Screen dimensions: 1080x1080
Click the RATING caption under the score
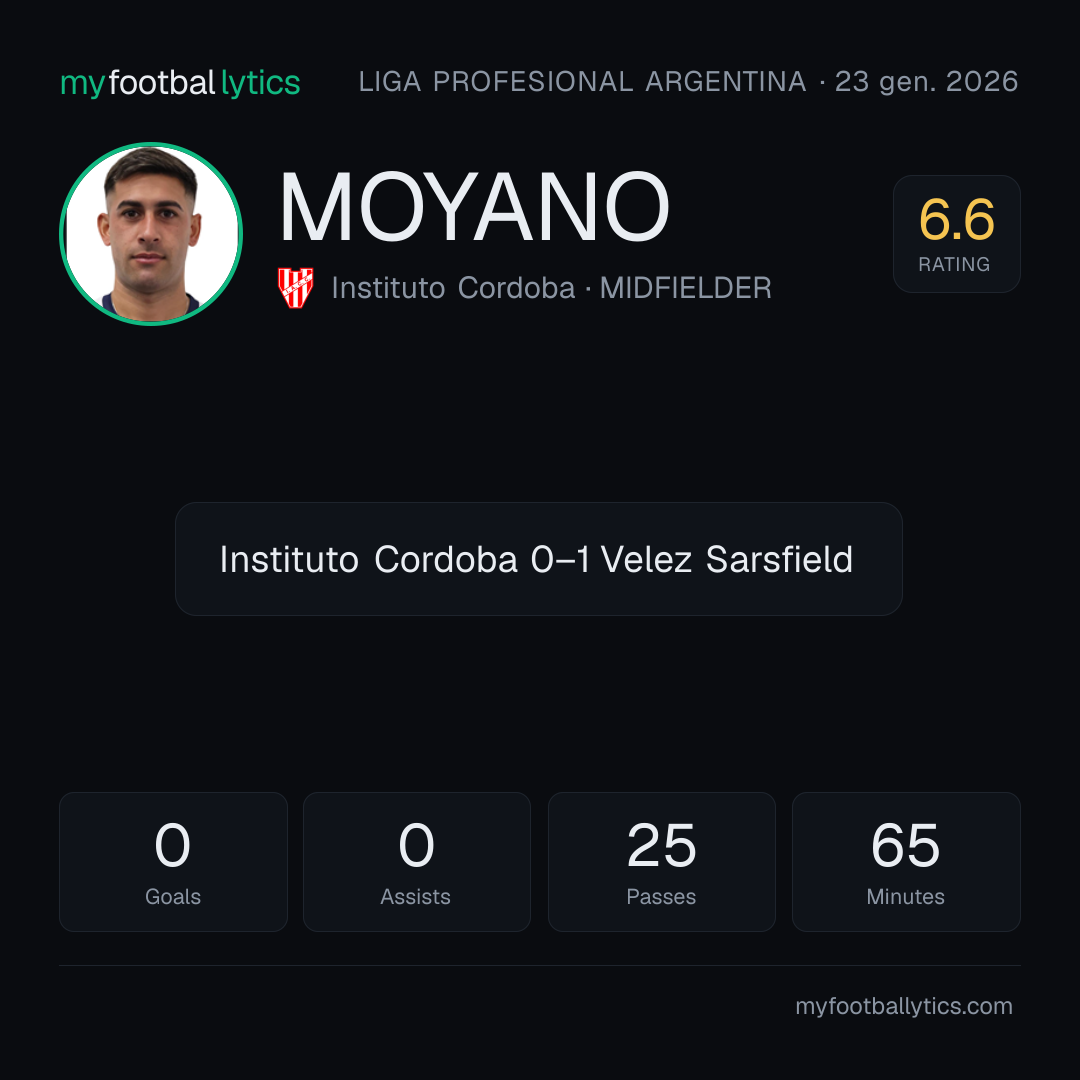(x=954, y=264)
